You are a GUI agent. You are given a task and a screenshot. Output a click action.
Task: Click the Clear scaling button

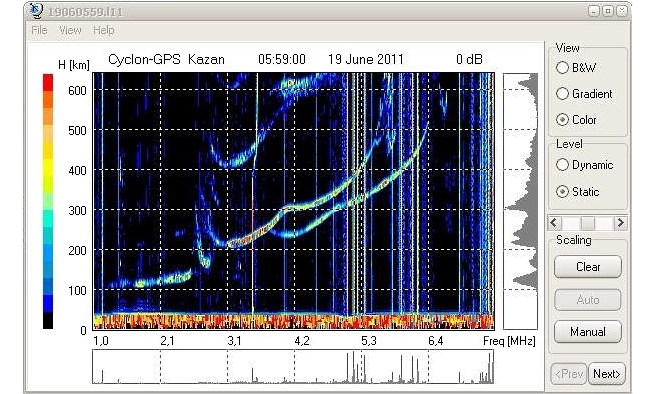pos(588,267)
